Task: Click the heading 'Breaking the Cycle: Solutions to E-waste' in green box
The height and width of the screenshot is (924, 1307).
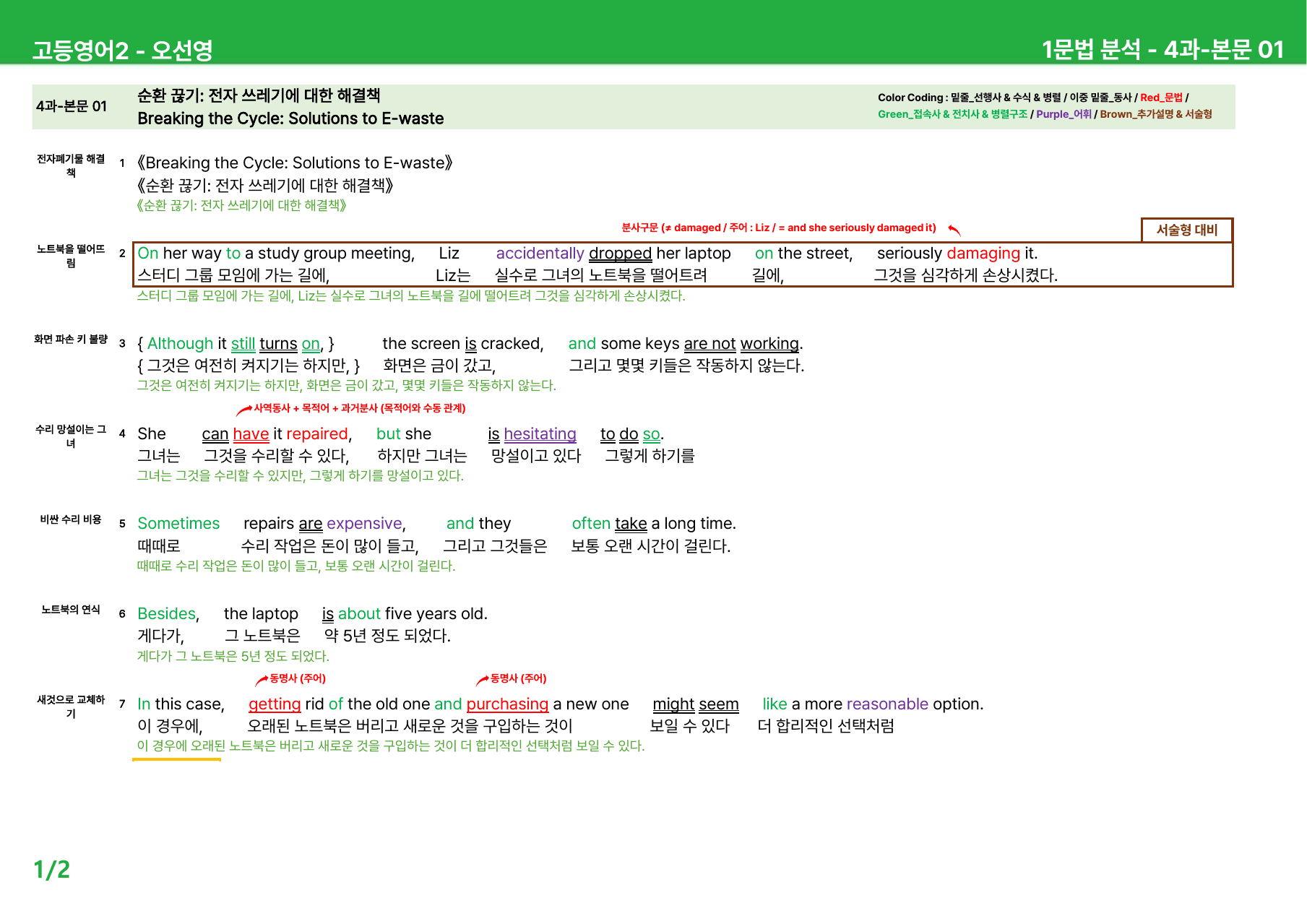Action: click(290, 118)
